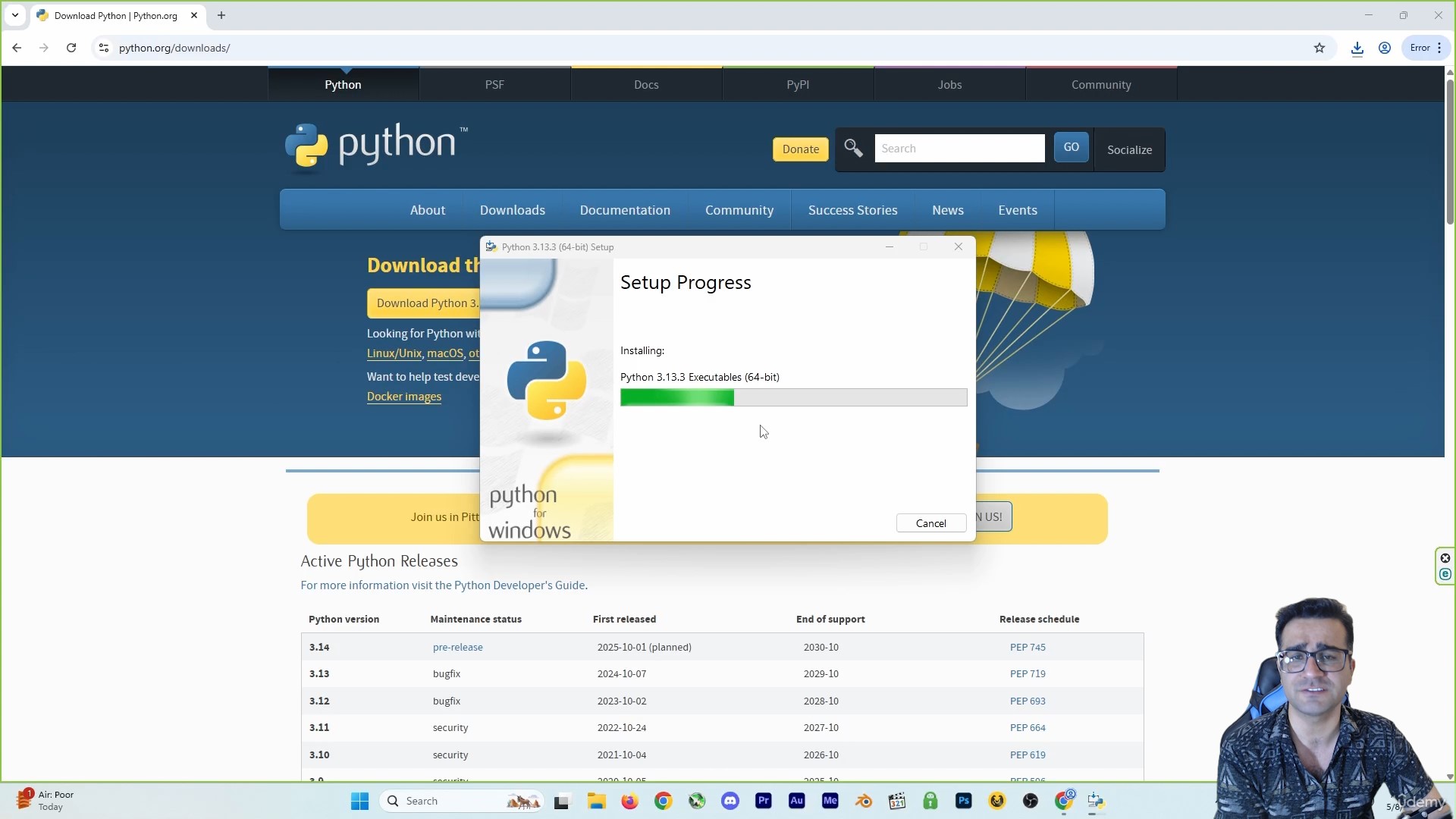Open Adobe Photoshop from taskbar
The width and height of the screenshot is (1456, 819).
(963, 801)
